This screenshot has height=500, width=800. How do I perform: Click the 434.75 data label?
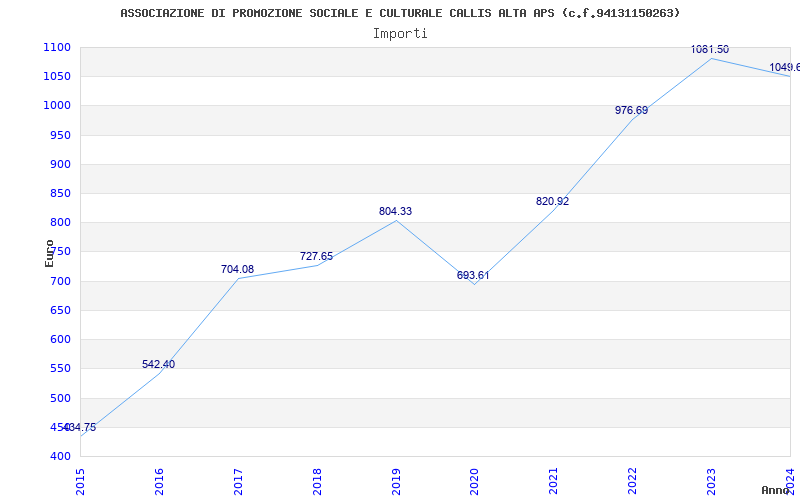pos(80,428)
